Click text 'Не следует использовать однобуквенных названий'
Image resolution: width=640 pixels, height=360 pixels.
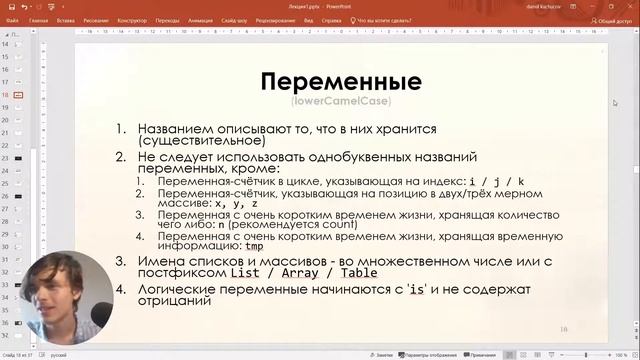coord(307,157)
